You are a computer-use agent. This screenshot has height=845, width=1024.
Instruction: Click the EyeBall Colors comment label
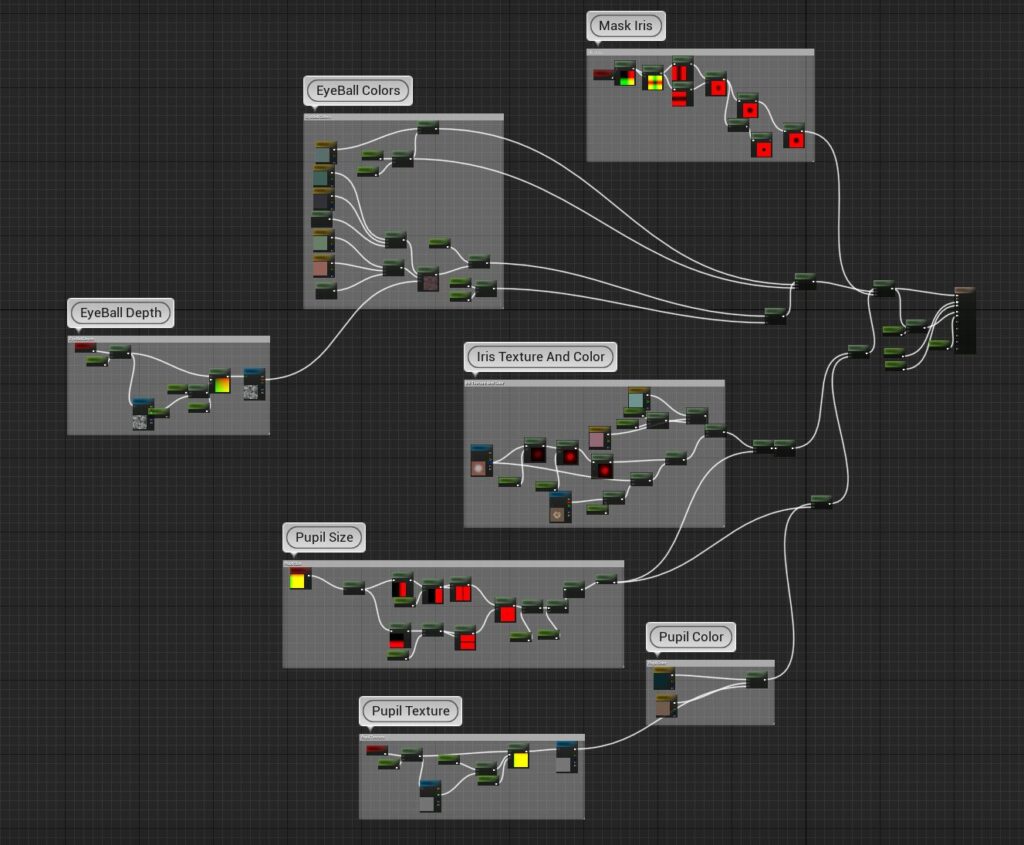coord(357,90)
